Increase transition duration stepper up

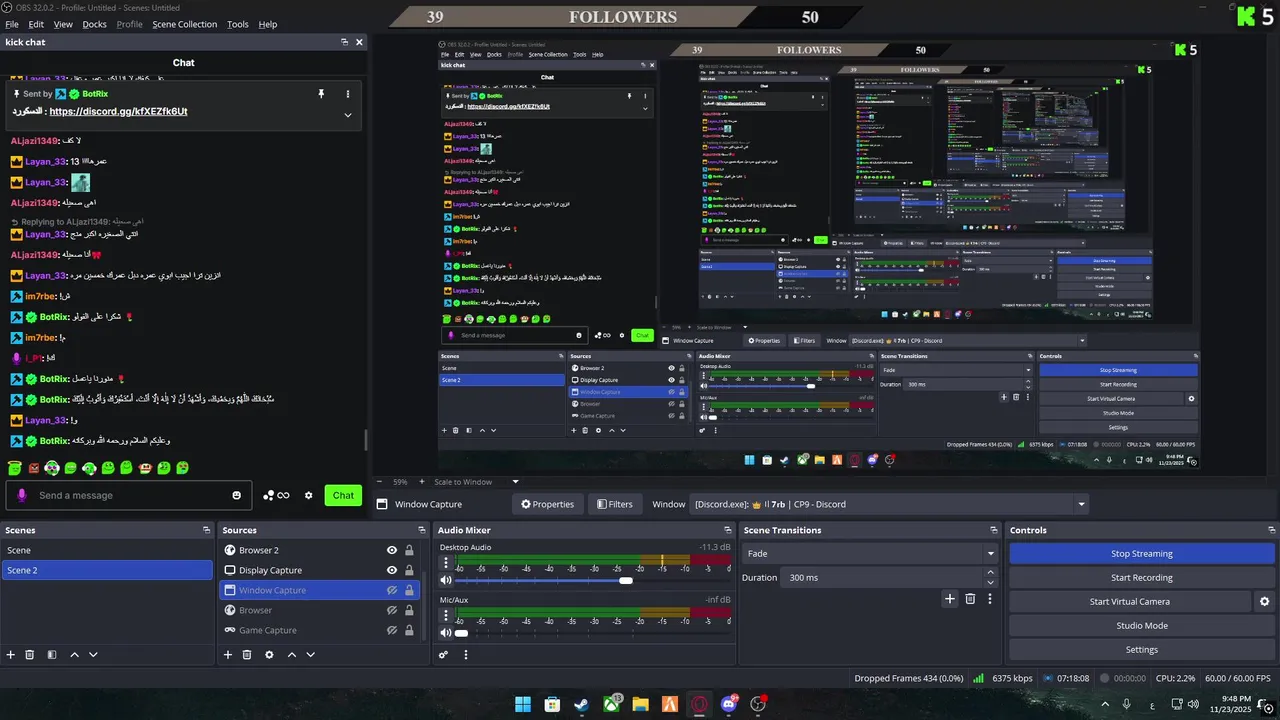click(991, 572)
